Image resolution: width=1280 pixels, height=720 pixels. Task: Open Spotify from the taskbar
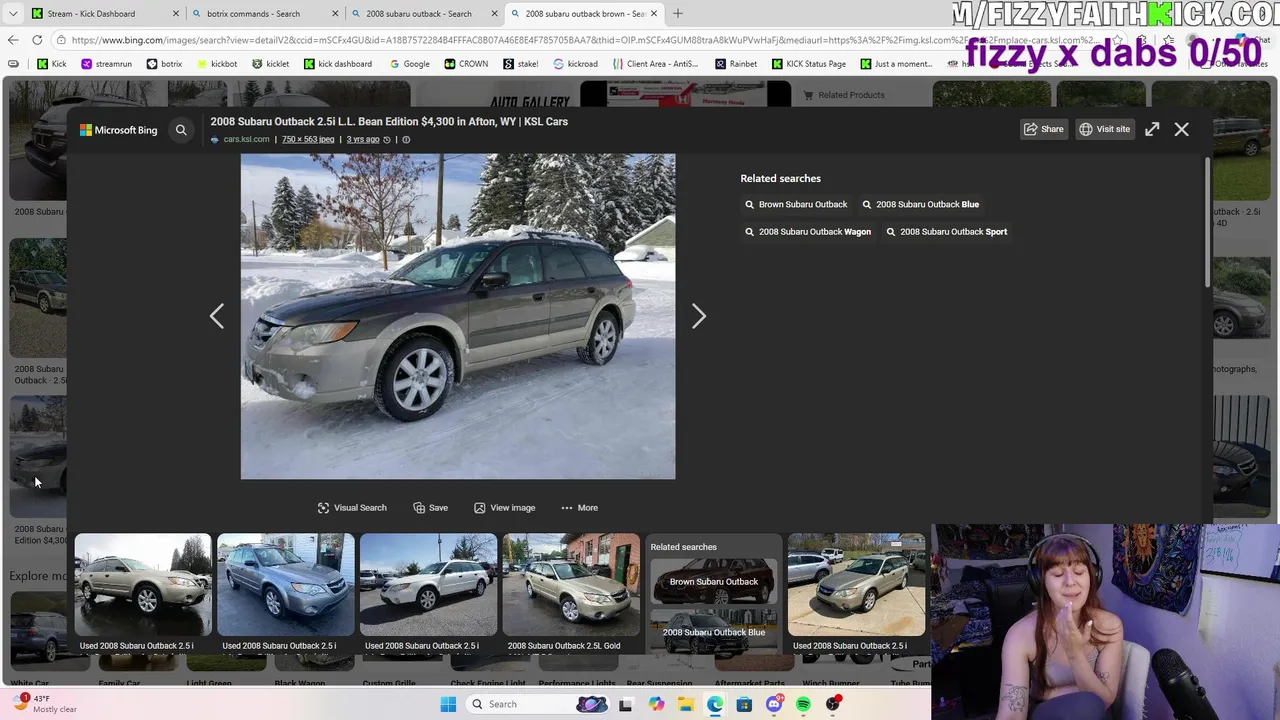pos(803,704)
